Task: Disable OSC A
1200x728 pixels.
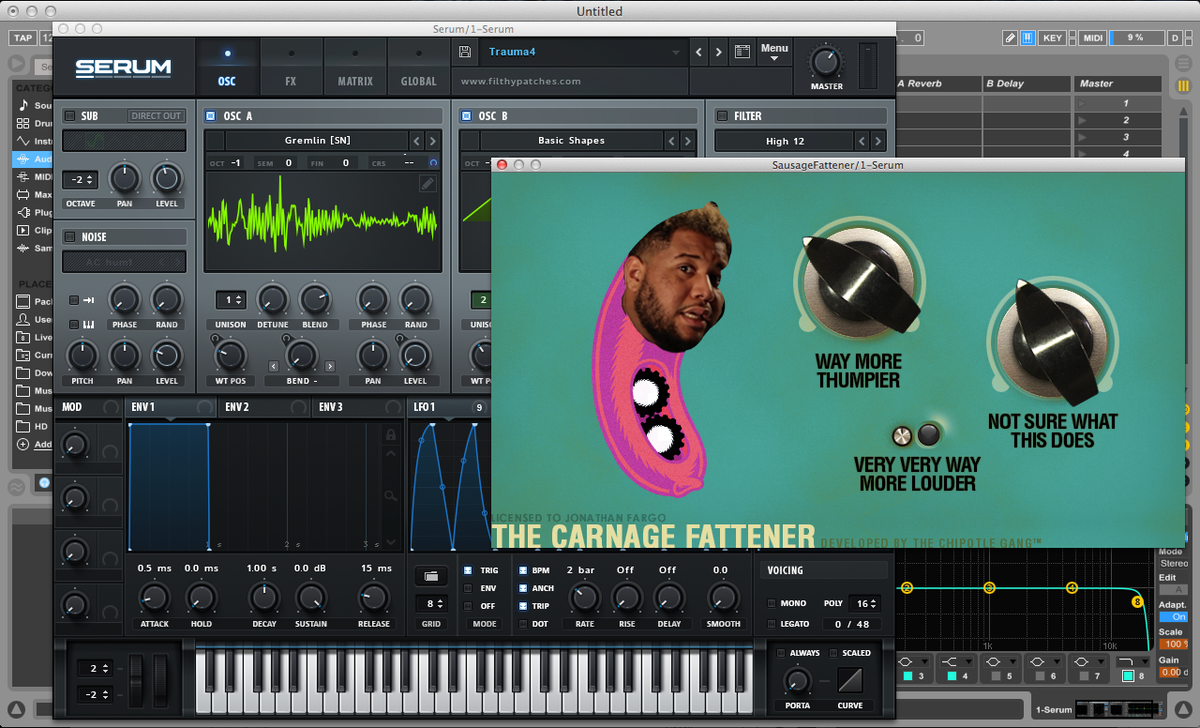Action: 210,116
